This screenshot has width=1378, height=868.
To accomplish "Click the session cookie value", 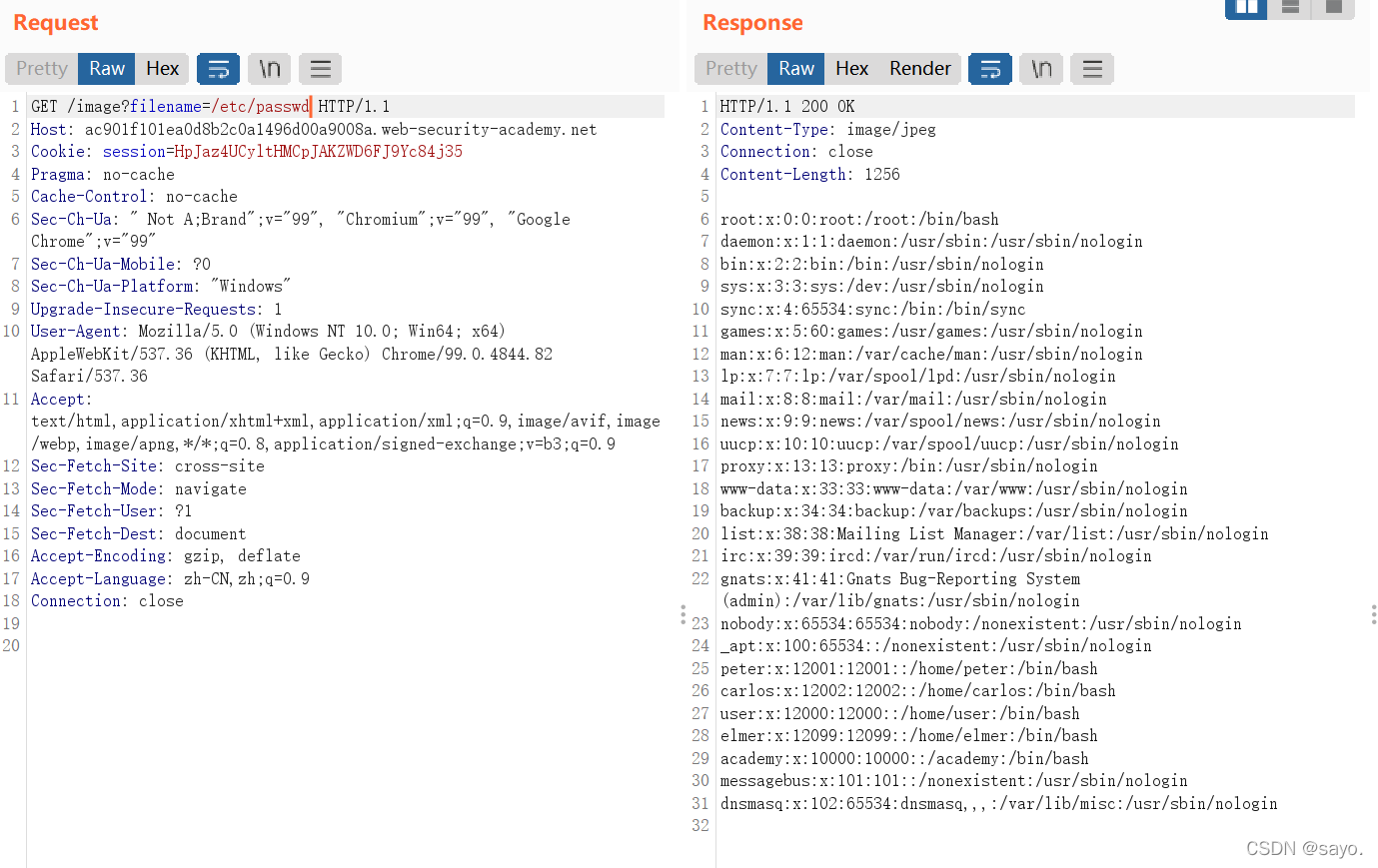I will [318, 151].
